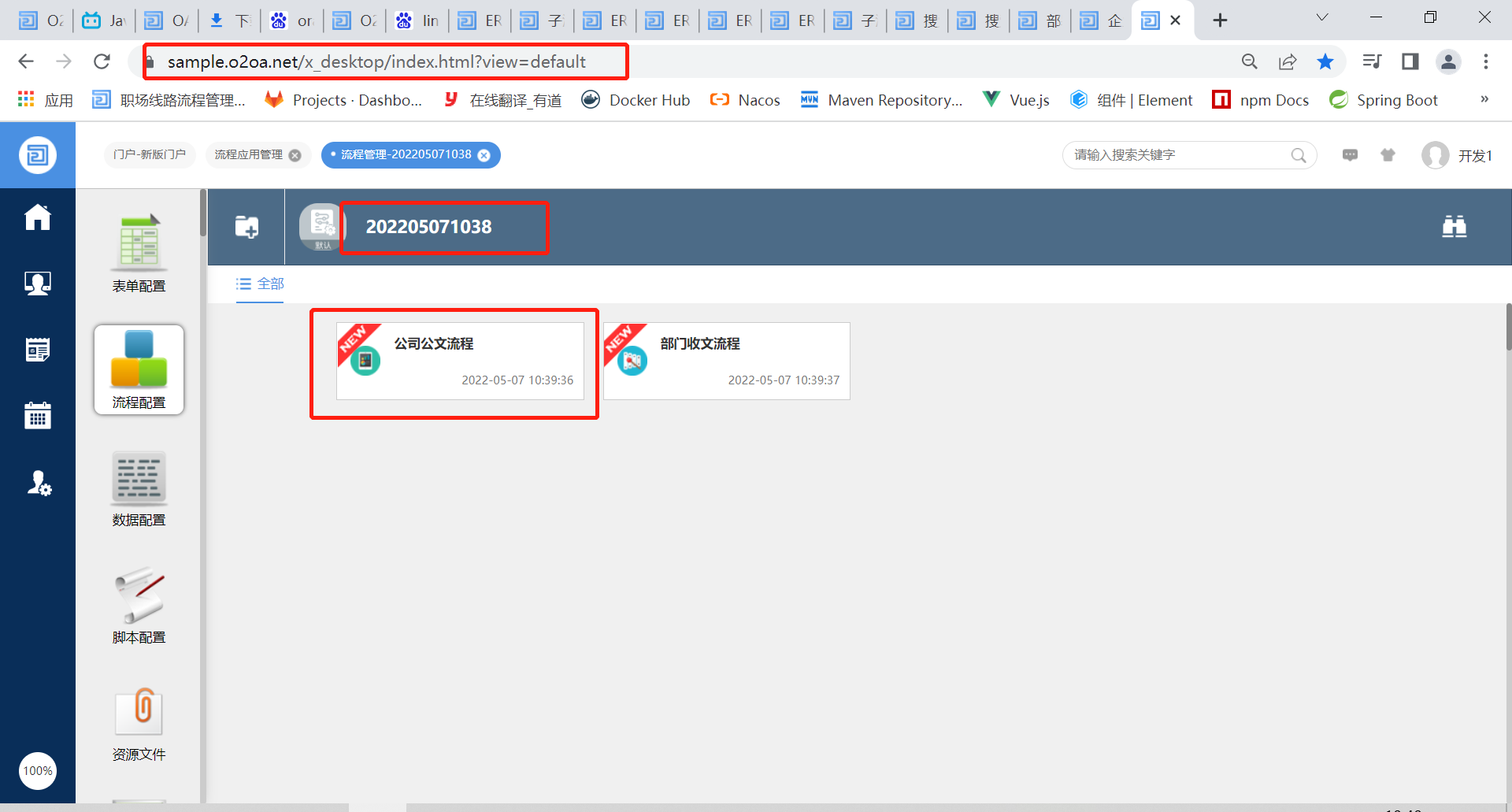This screenshot has height=812, width=1512.
Task: Open the Spring Boot bookmark
Action: [1383, 100]
